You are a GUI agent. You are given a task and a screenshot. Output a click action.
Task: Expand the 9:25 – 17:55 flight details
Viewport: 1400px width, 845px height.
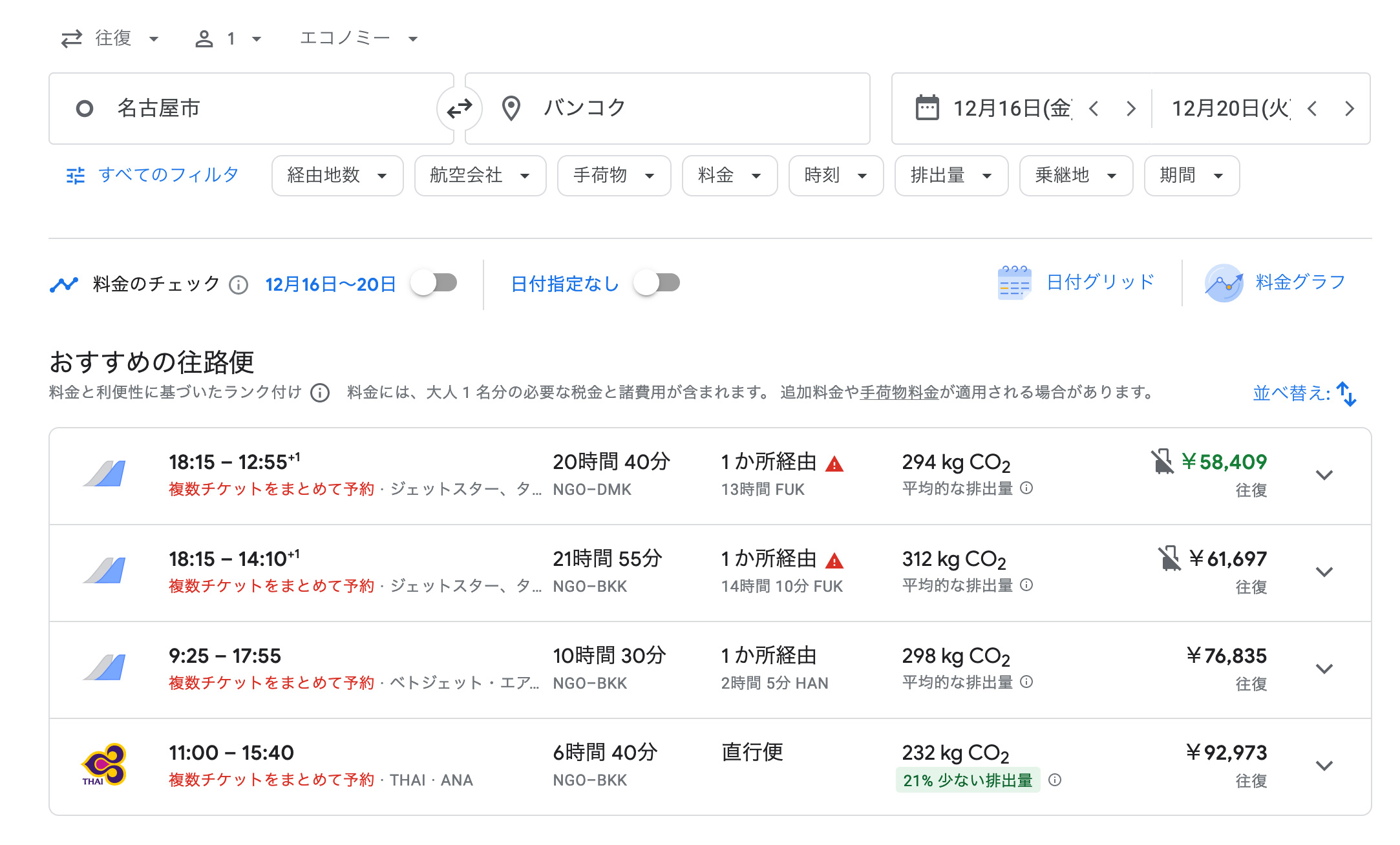1324,669
